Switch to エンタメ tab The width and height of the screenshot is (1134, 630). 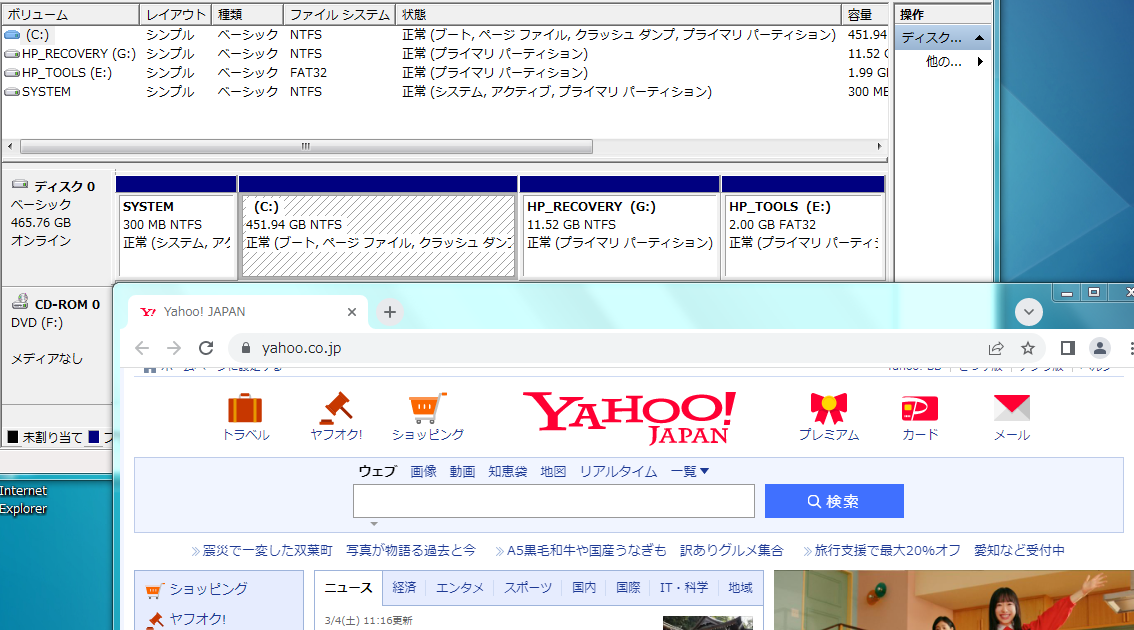pos(459,587)
